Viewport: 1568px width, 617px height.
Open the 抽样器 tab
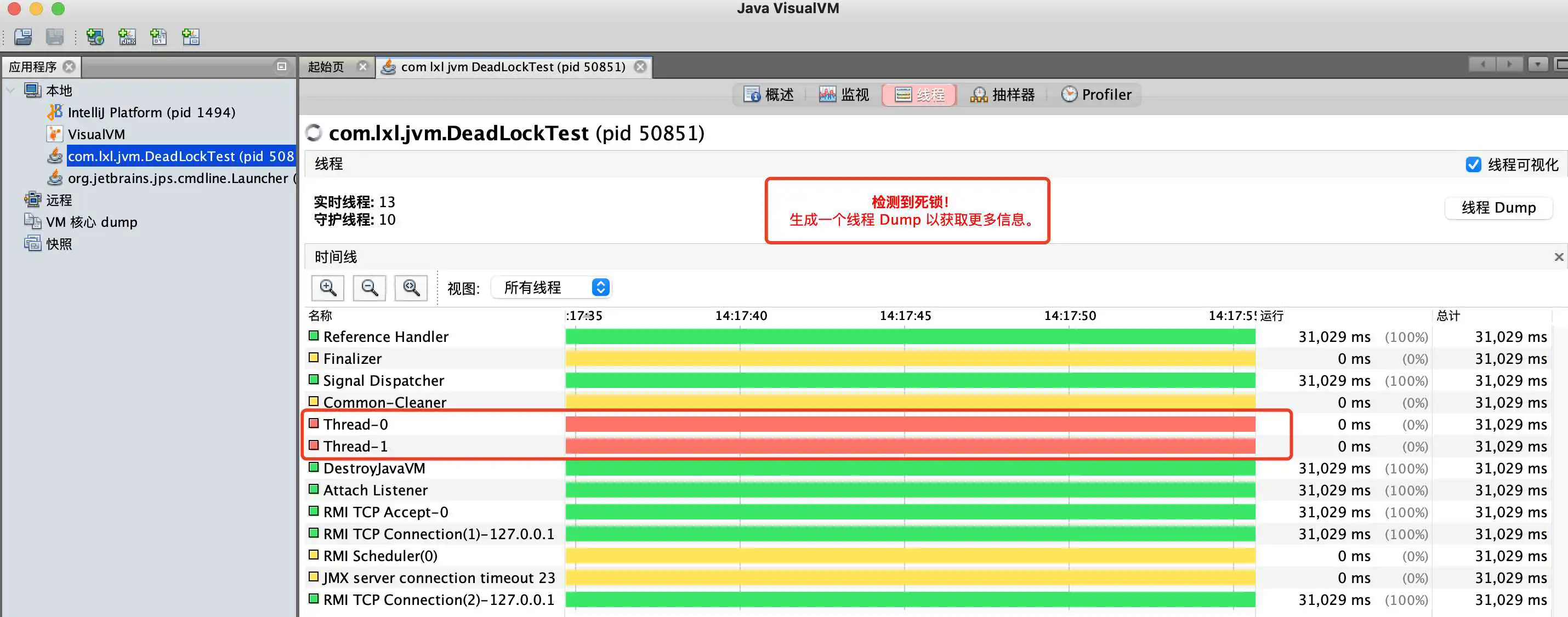[1003, 95]
